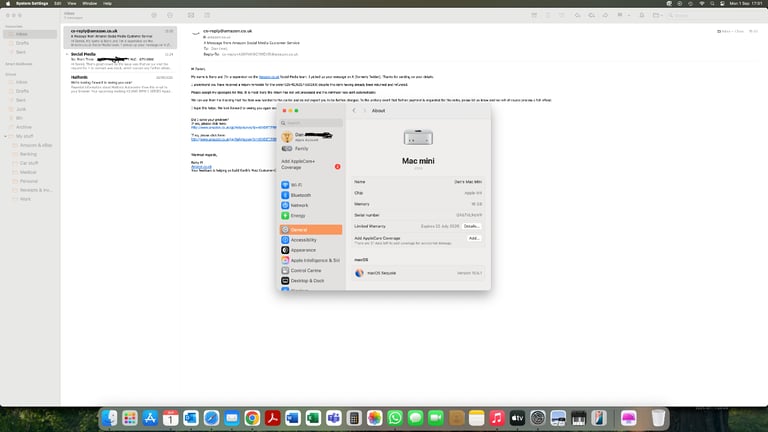Open Photos from the Dock
768x432 pixels.
point(375,418)
